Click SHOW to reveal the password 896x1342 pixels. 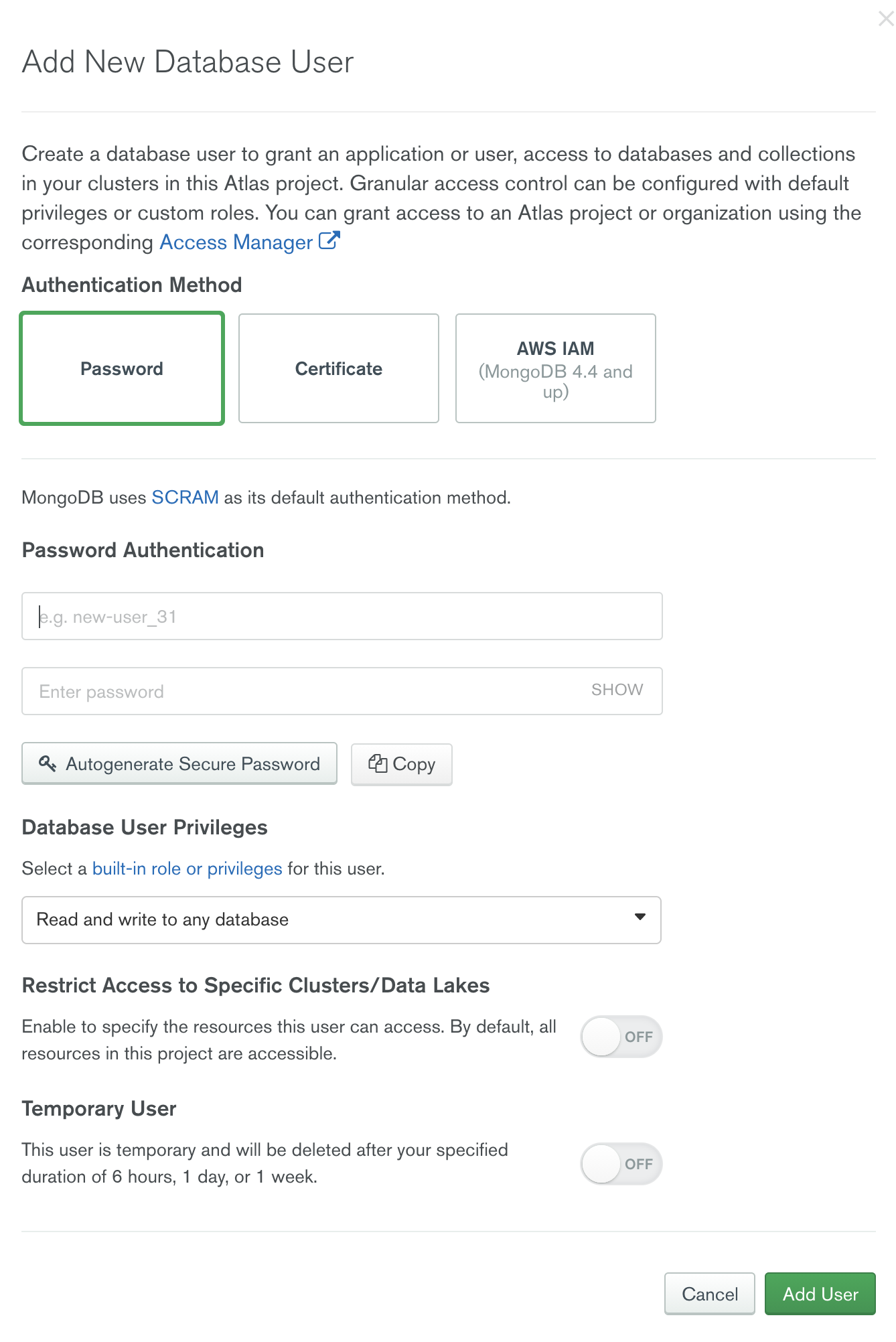tap(617, 690)
